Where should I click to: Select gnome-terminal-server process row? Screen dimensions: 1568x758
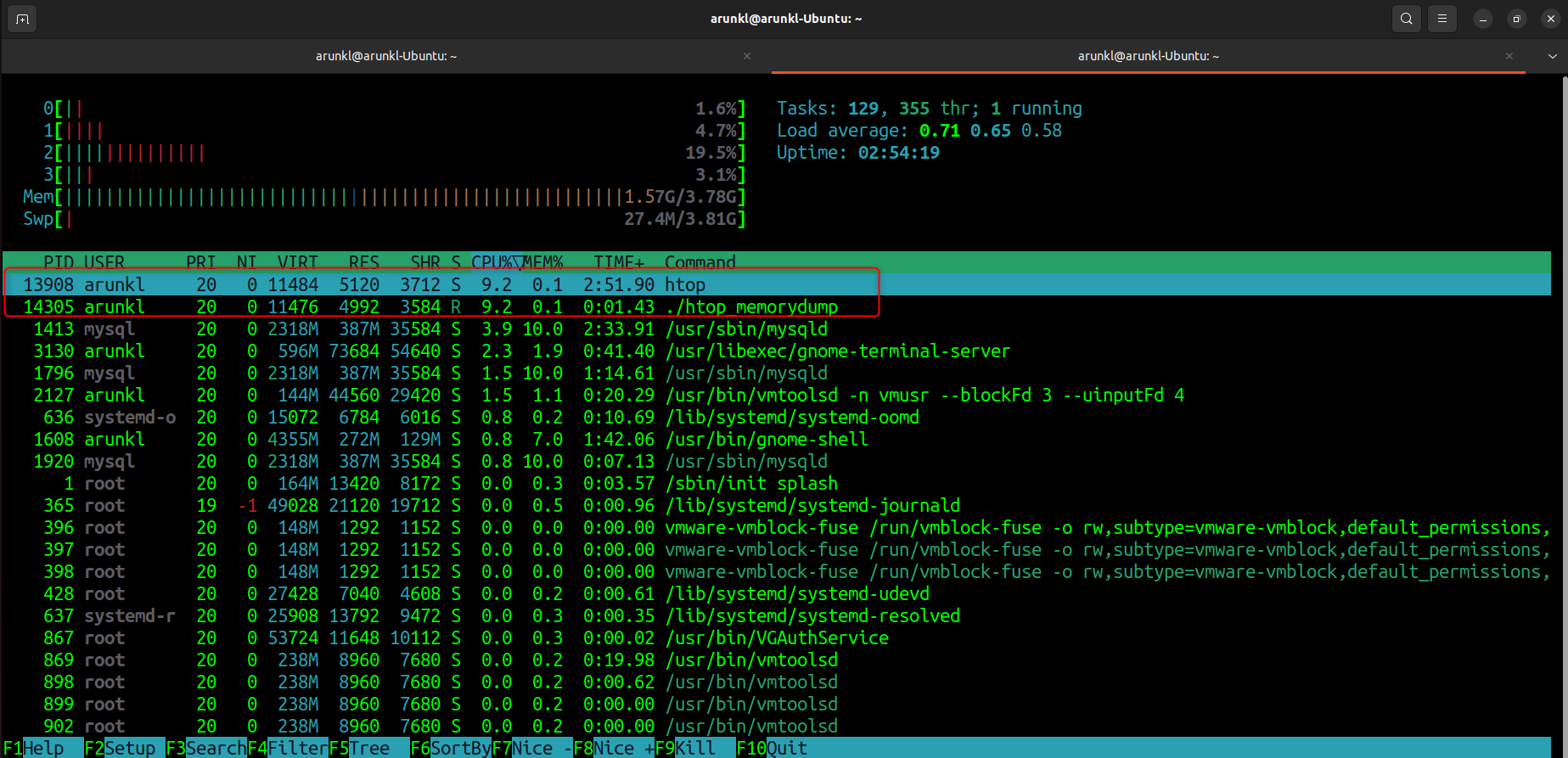(x=777, y=351)
